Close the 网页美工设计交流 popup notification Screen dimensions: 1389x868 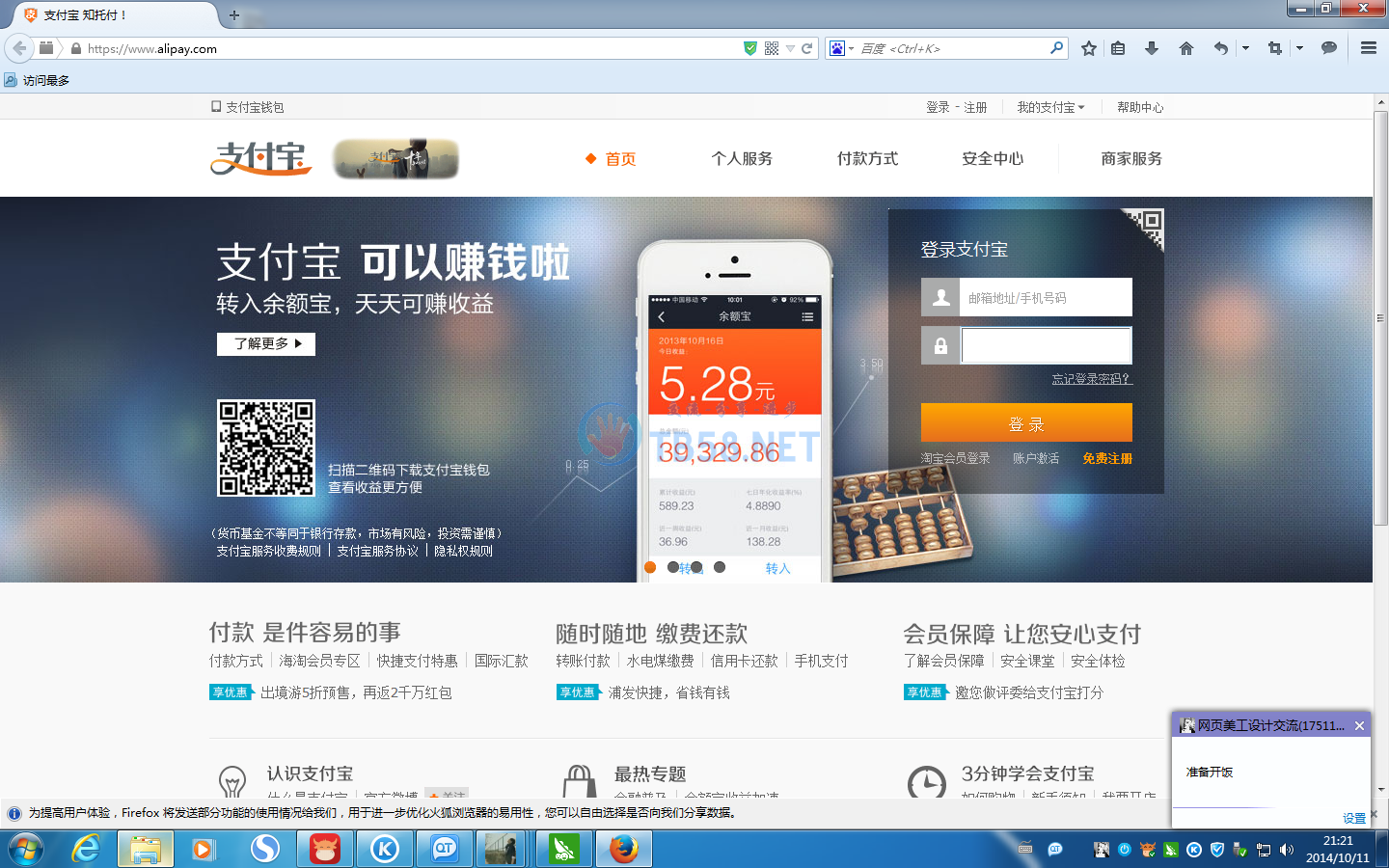tap(1359, 725)
